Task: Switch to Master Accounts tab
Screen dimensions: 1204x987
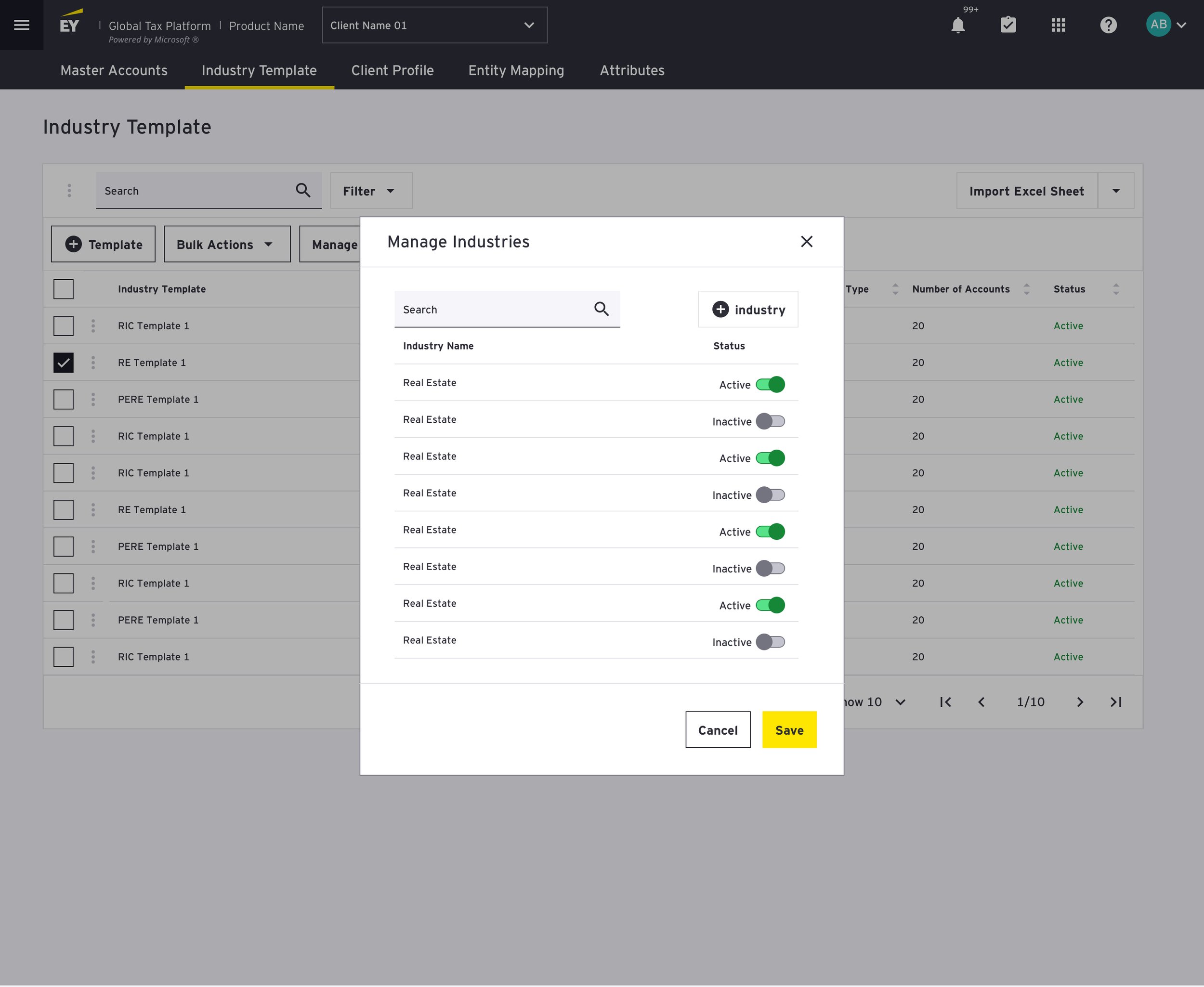Action: [114, 70]
